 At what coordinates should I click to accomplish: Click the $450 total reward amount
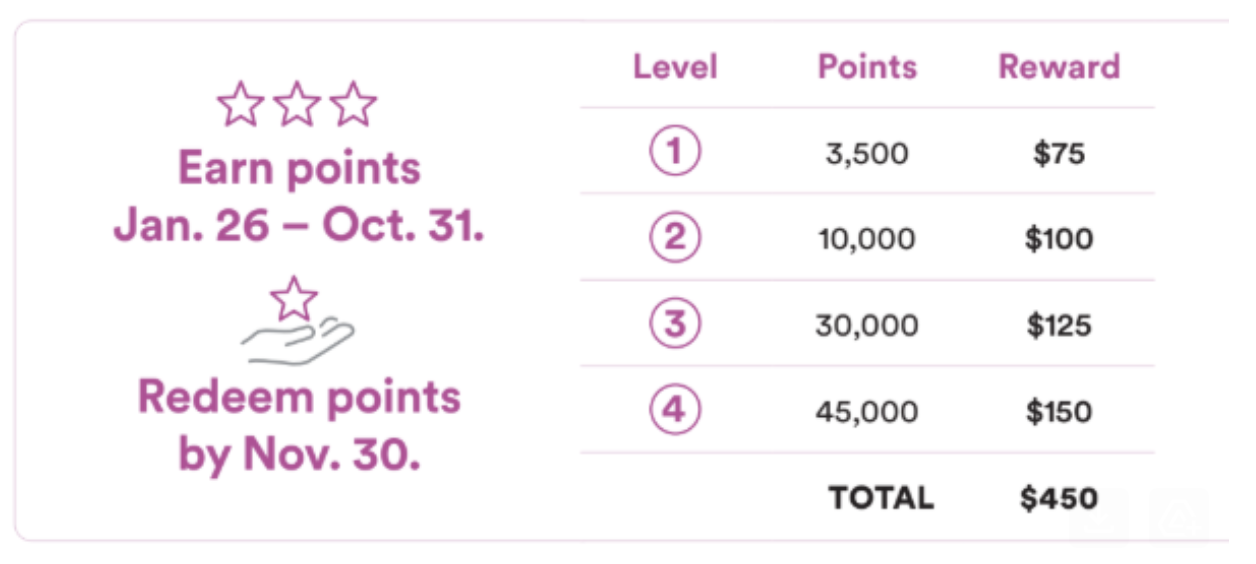pos(1059,498)
